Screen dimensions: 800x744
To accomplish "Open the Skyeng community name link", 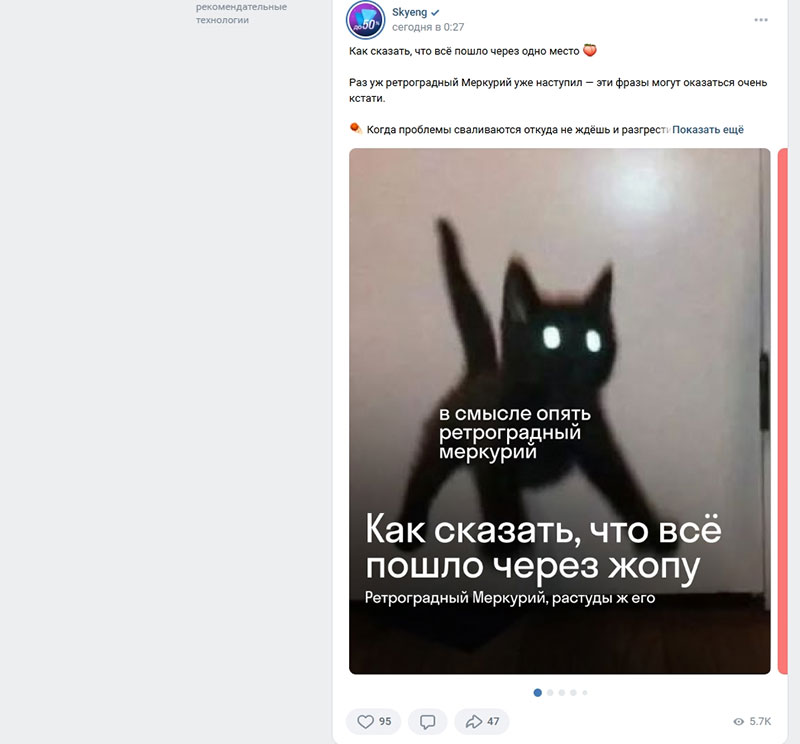I will (409, 12).
